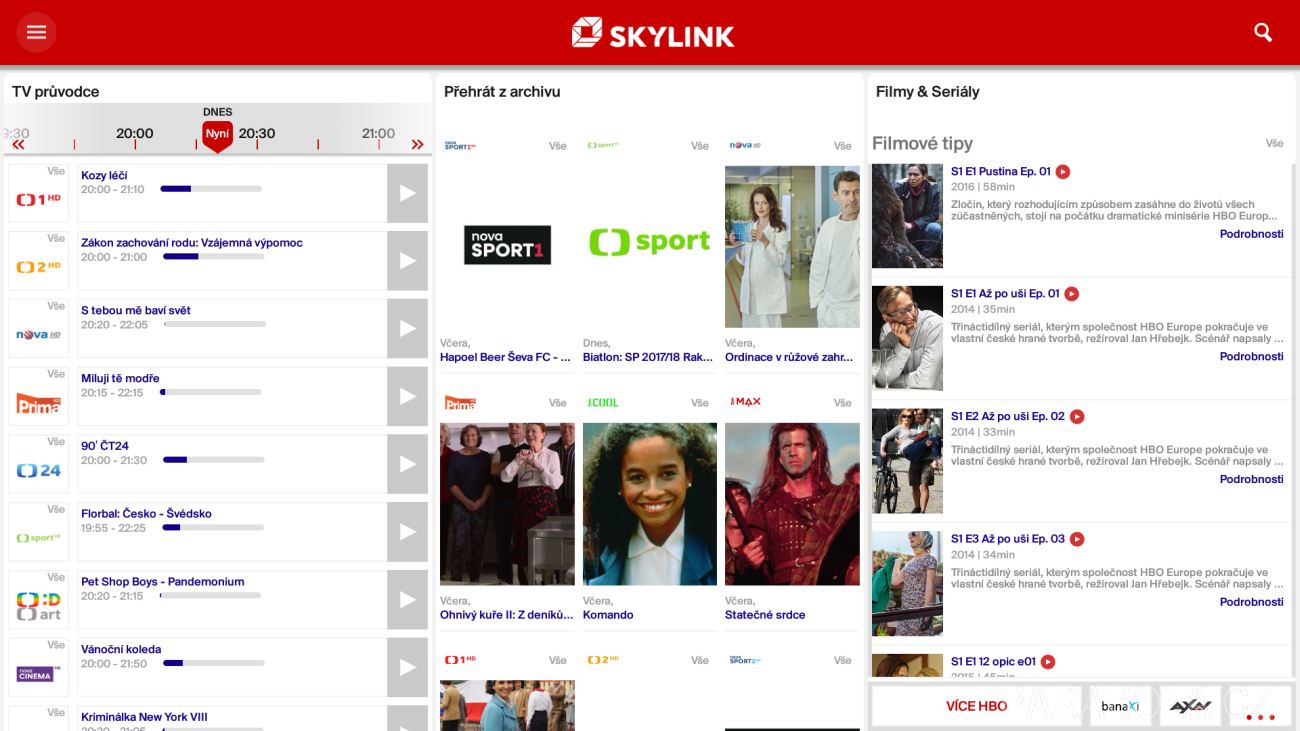Show more providers with three dots

(1260, 716)
